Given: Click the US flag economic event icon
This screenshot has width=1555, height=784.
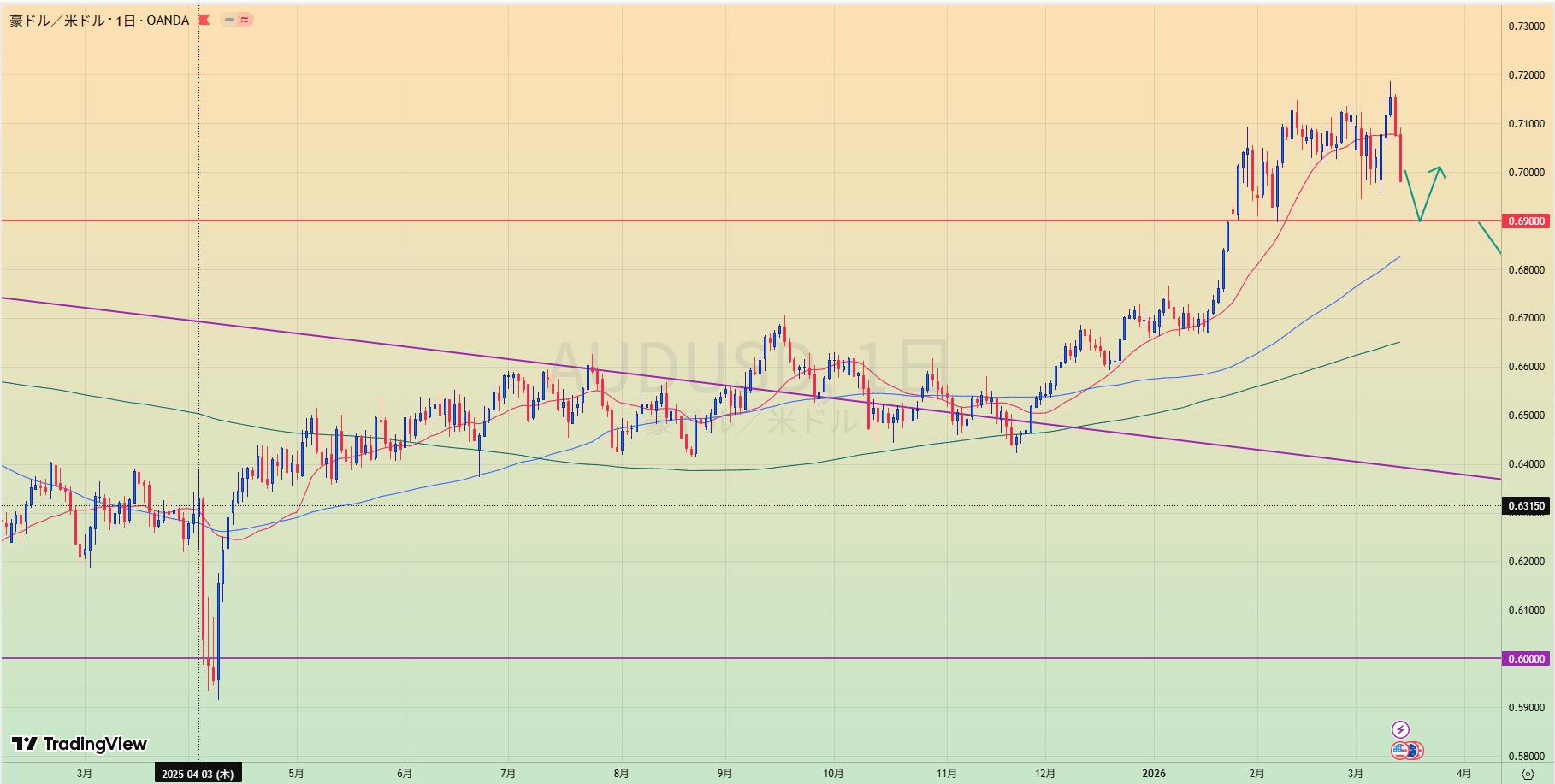Looking at the screenshot, I should pyautogui.click(x=1400, y=751).
